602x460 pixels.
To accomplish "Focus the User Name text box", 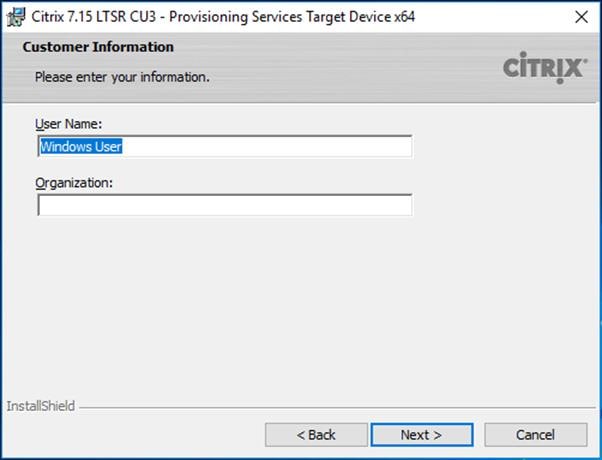I will (x=225, y=146).
